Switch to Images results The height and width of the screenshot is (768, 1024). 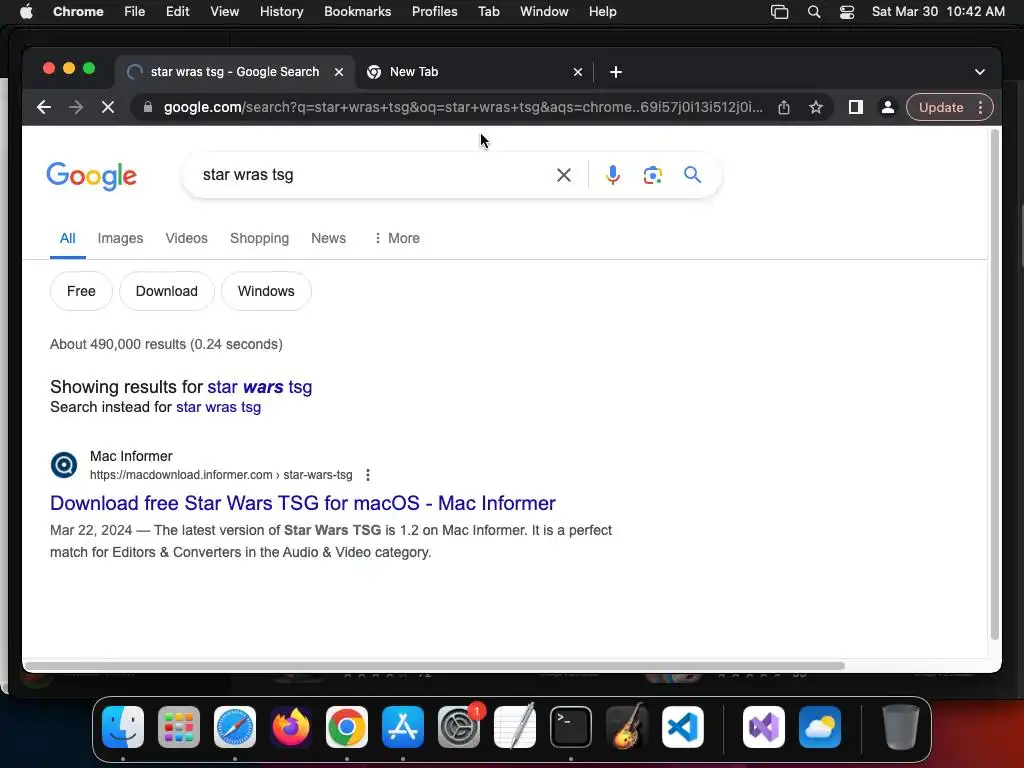click(120, 238)
